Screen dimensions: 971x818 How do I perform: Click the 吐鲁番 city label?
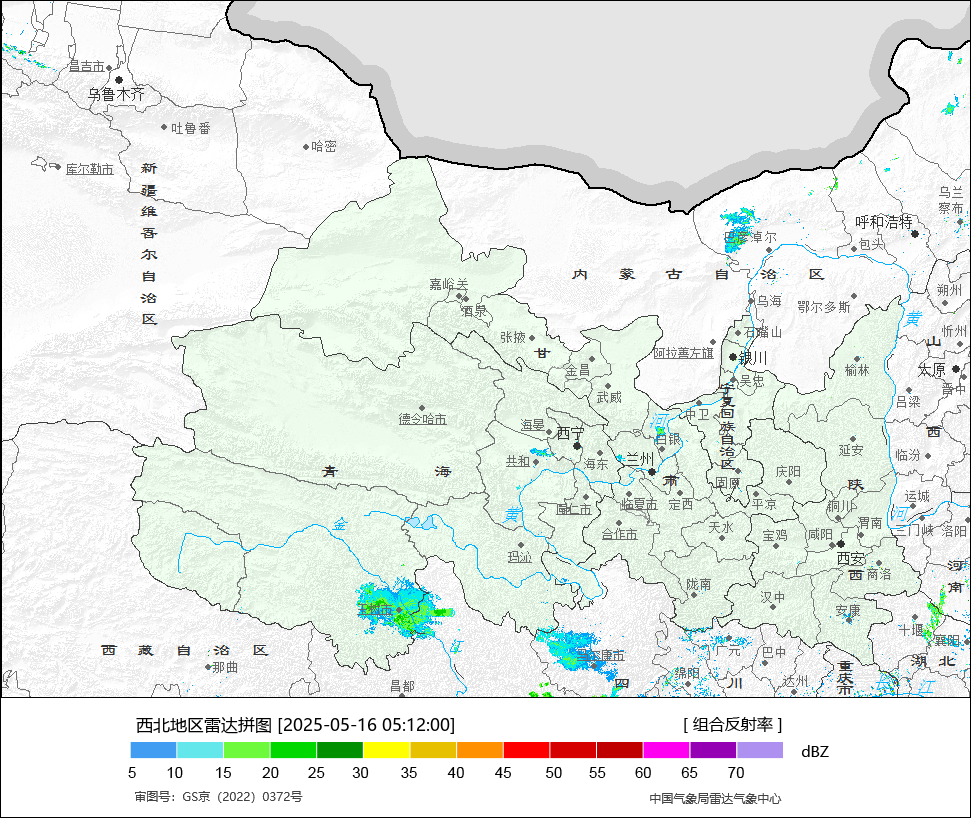pyautogui.click(x=191, y=128)
